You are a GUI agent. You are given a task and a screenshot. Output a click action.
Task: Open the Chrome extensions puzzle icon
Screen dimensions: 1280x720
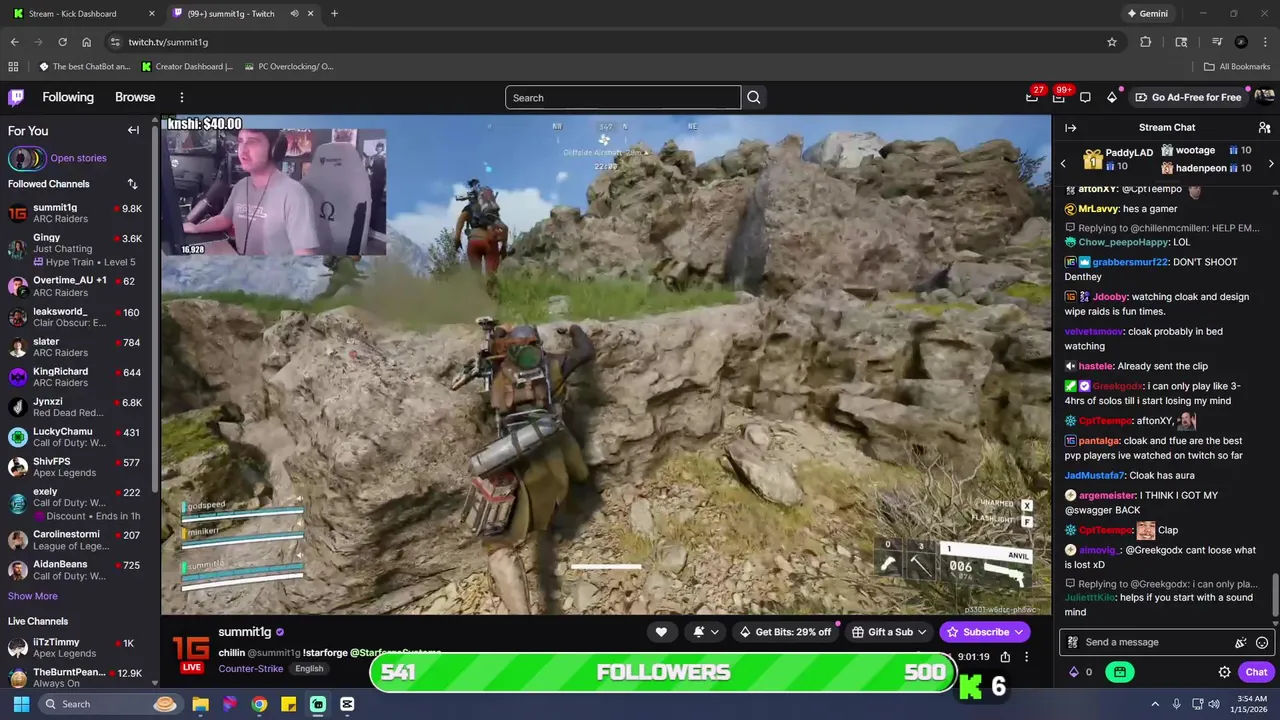tap(1145, 42)
